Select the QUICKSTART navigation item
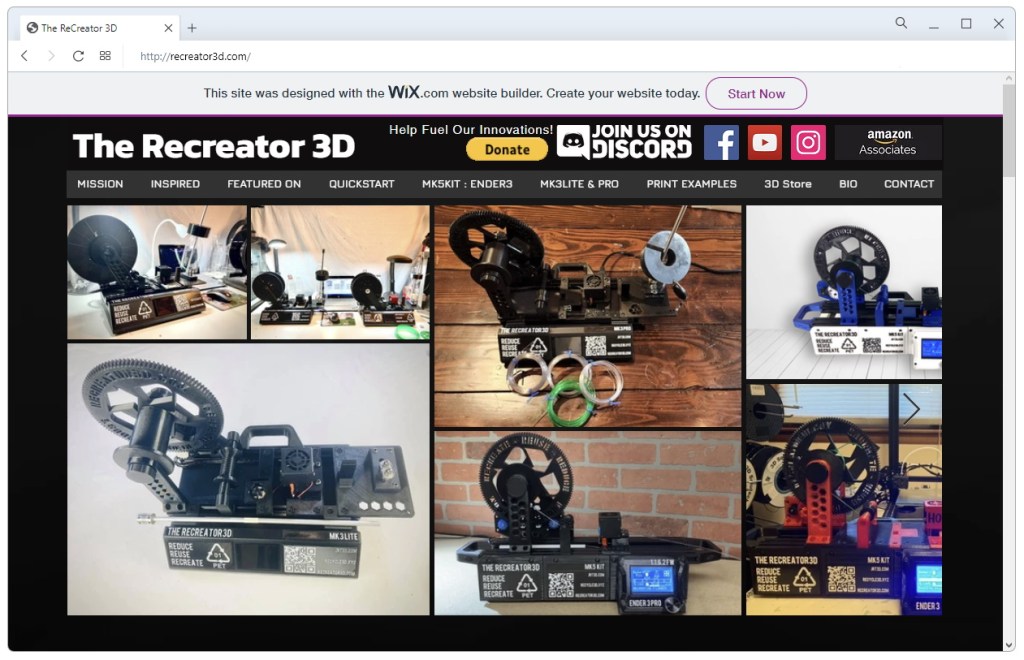Image resolution: width=1024 pixels, height=660 pixels. coord(361,184)
